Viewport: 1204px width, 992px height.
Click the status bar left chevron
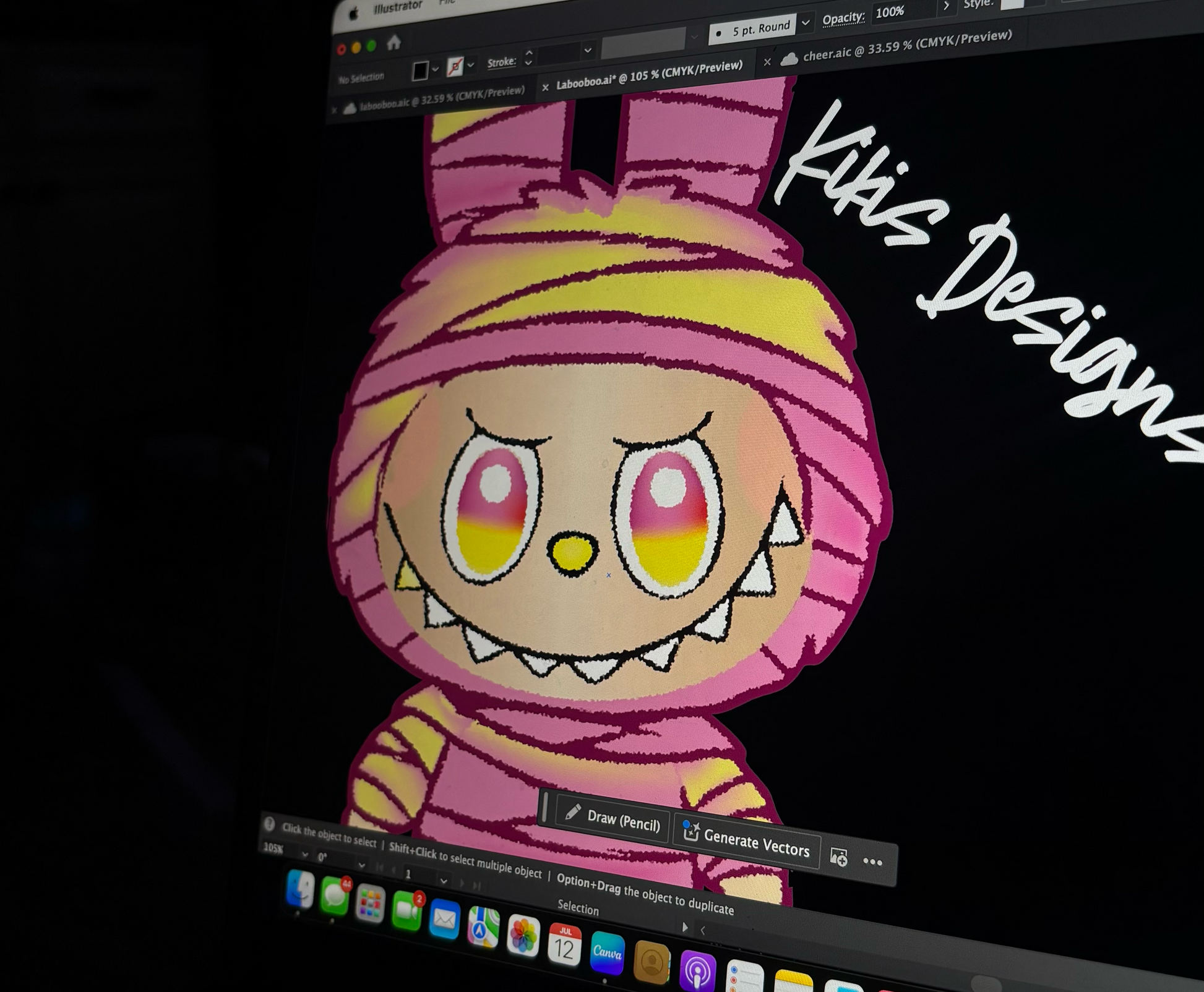pyautogui.click(x=702, y=930)
